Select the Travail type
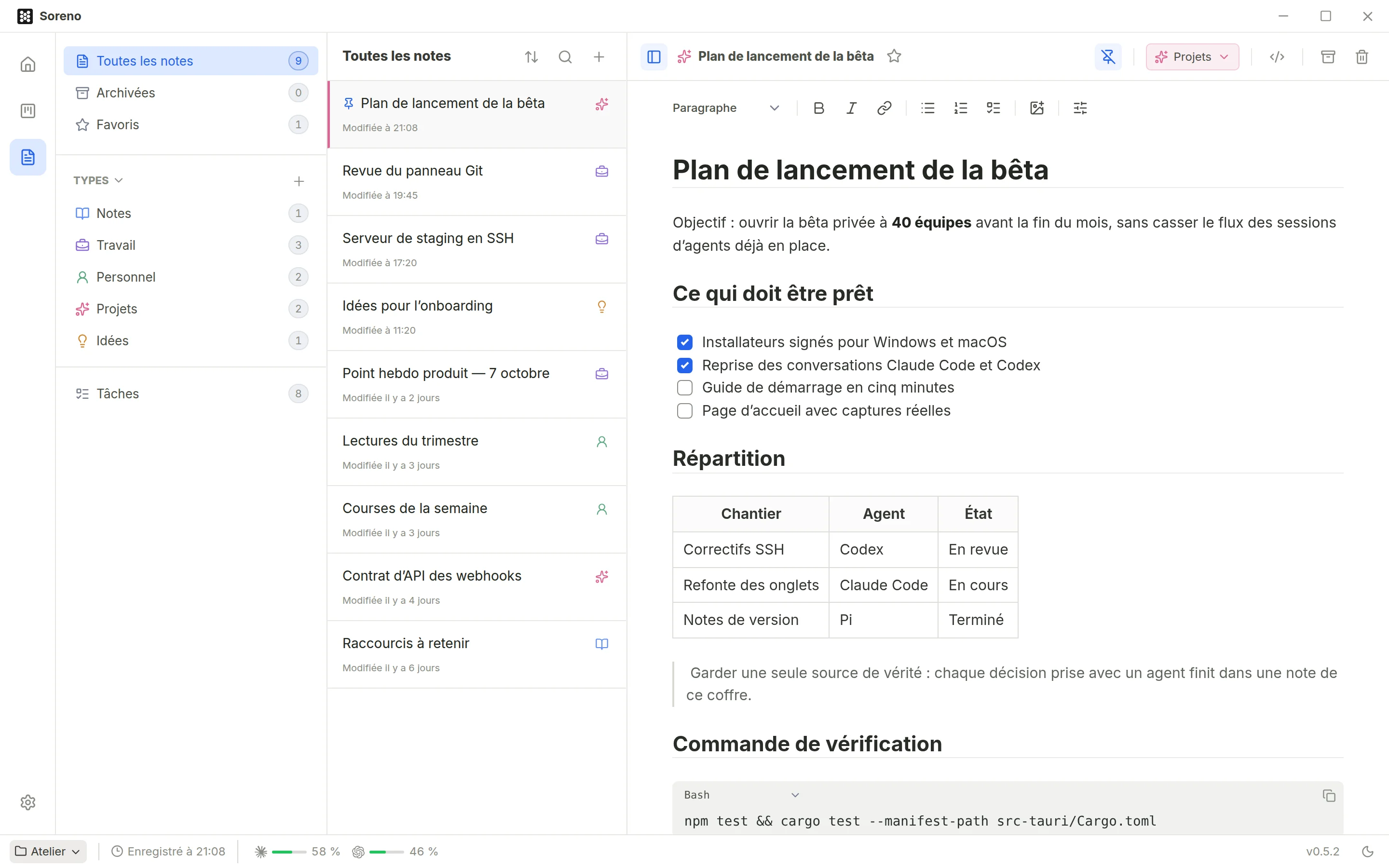 click(x=191, y=245)
